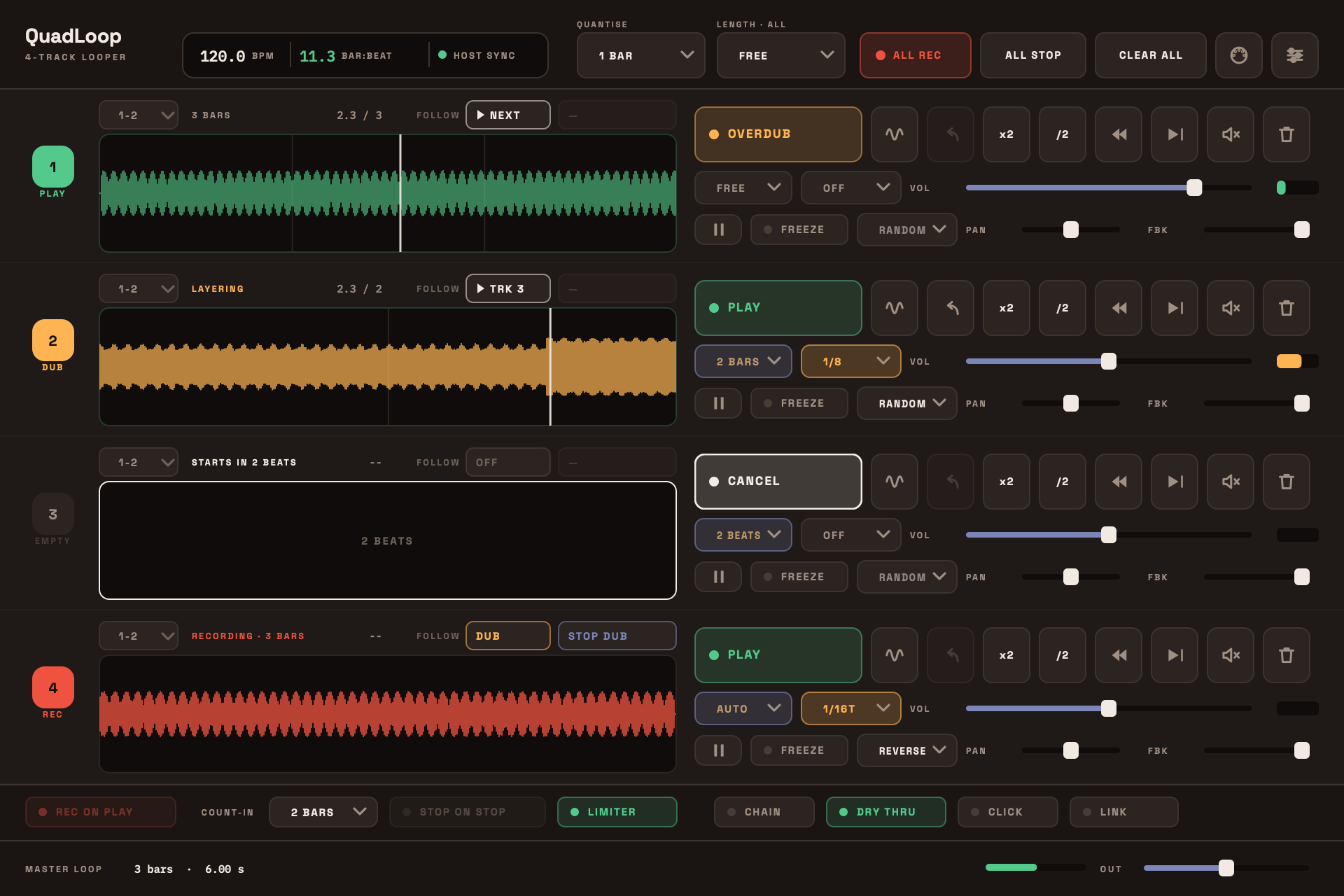Screen dimensions: 1344x896
Task: Rewind track 4 loop
Action: 1118,655
